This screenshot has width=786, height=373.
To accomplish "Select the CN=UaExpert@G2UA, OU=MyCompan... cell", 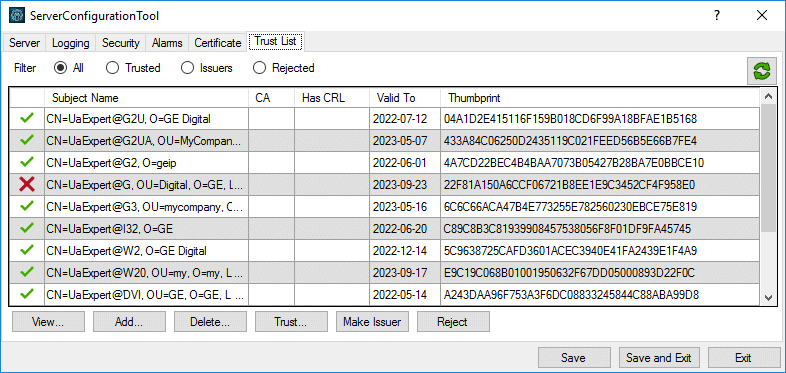I will (x=146, y=141).
